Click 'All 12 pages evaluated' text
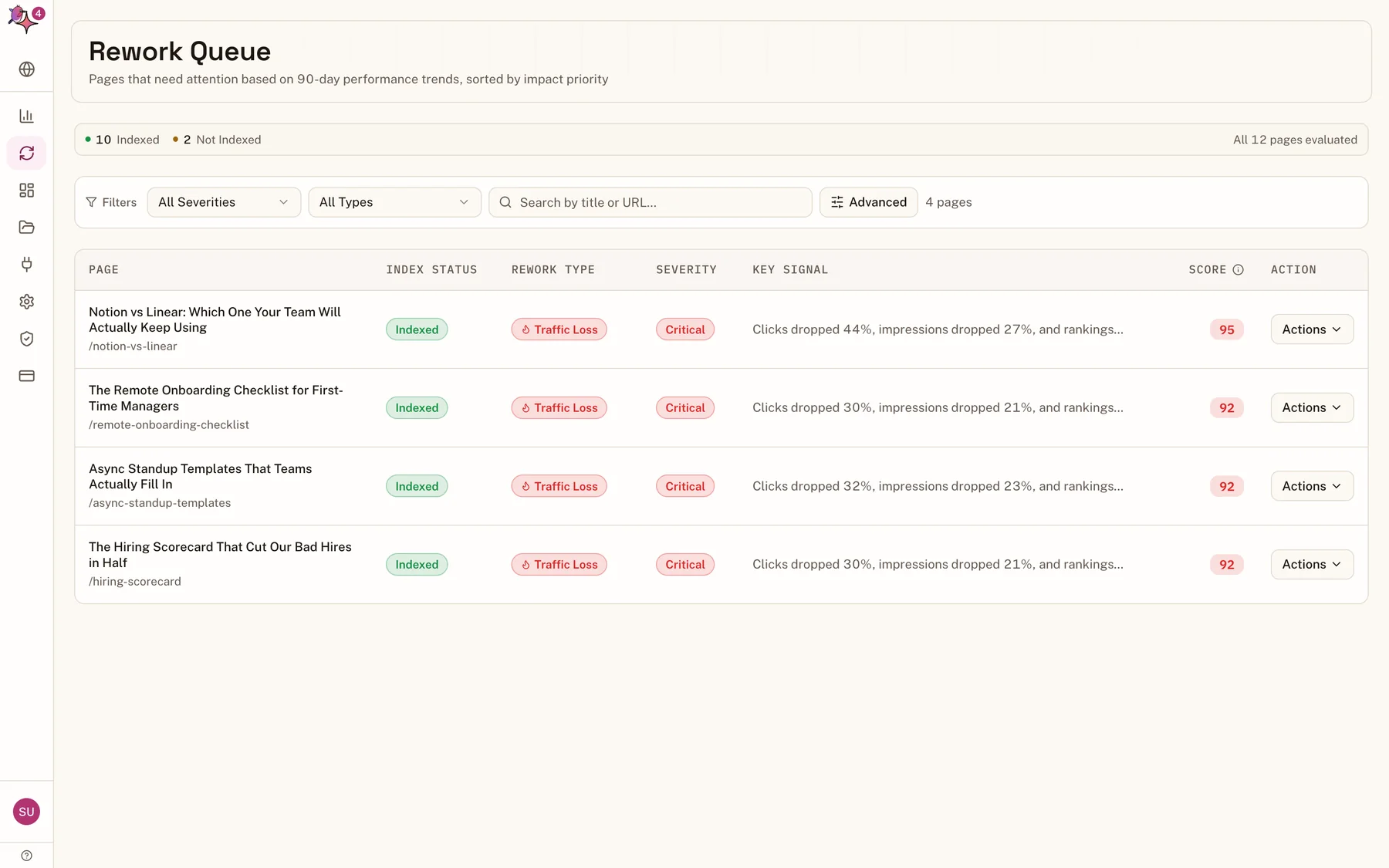Screen dimensions: 1389x868 point(1295,140)
